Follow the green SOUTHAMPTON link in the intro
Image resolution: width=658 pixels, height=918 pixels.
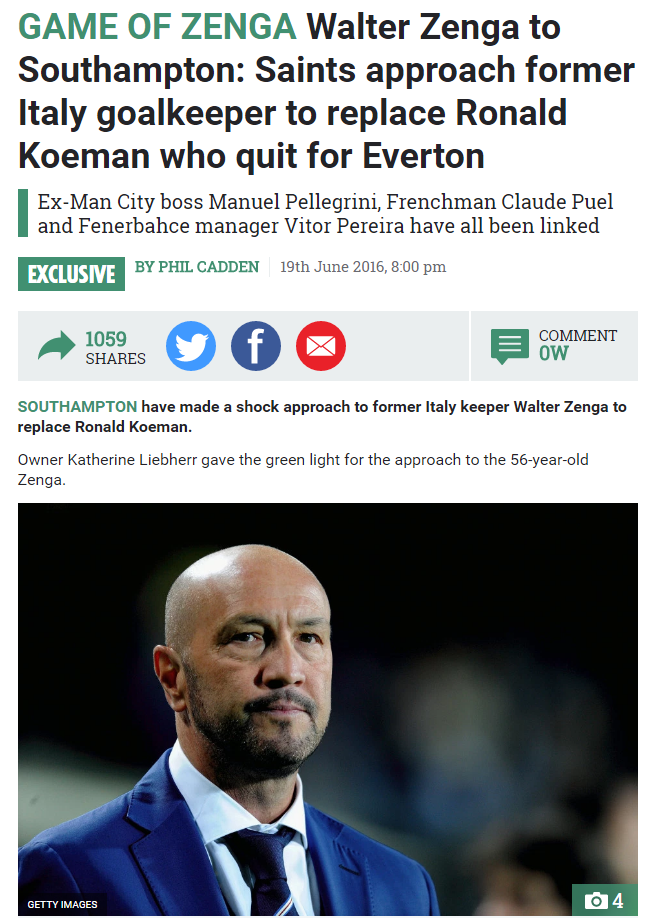click(x=78, y=407)
